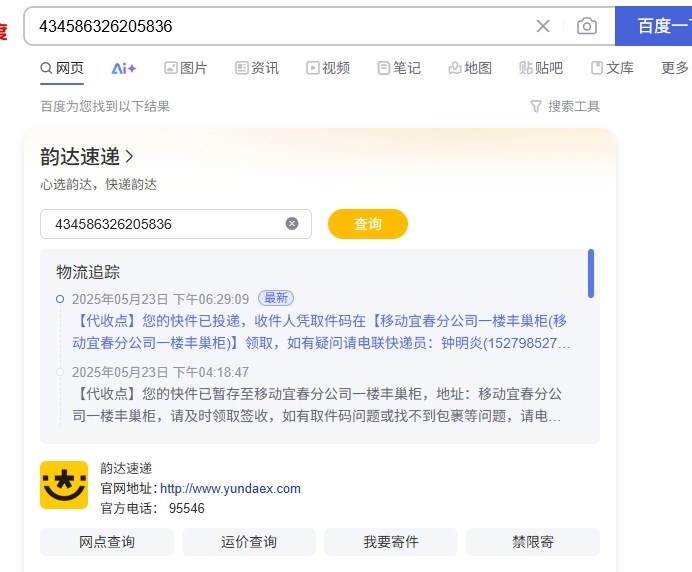Click 禁限寄 button
Image resolution: width=692 pixels, height=572 pixels.
(533, 542)
